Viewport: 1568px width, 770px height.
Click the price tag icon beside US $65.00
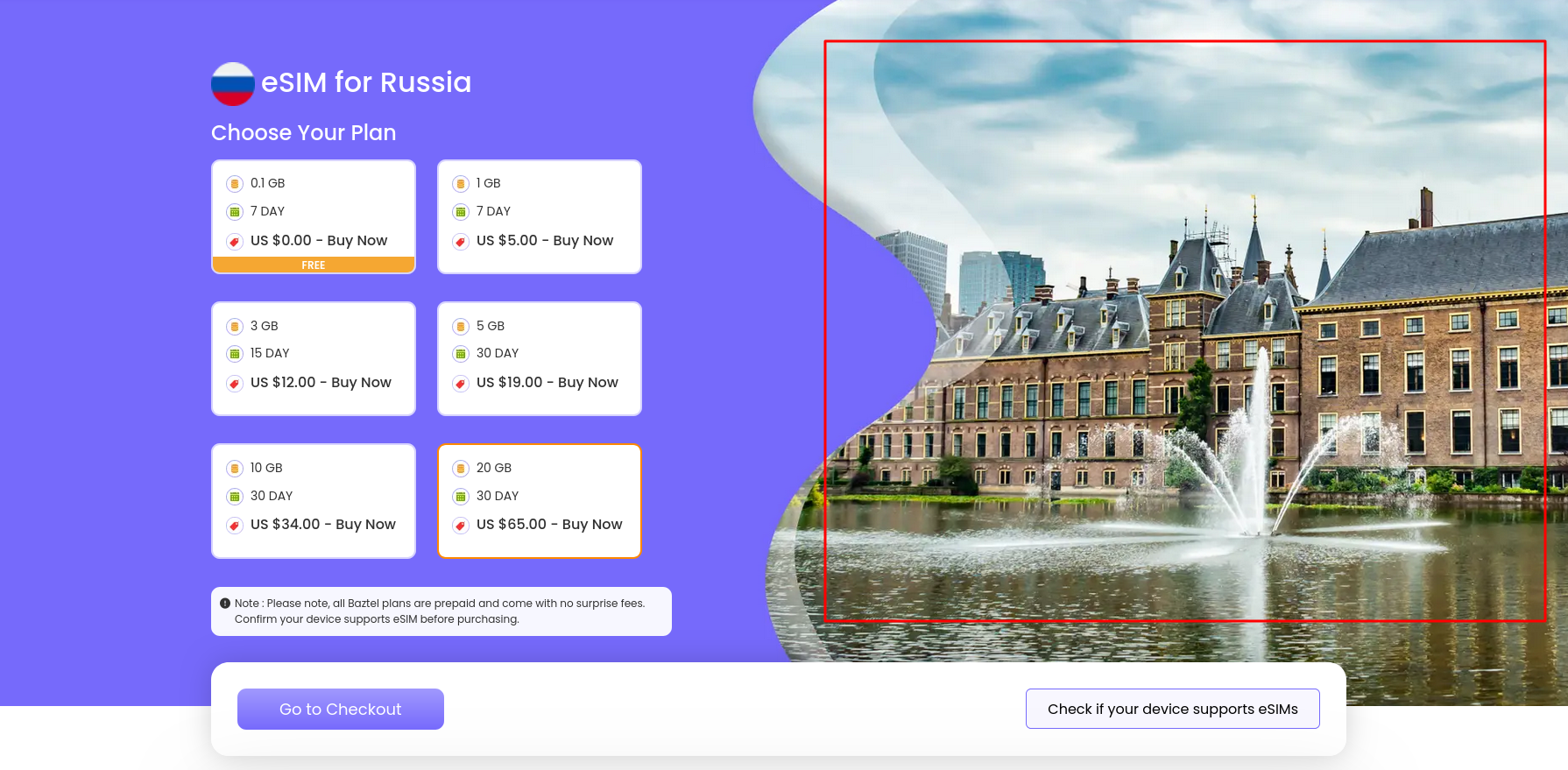pos(461,526)
